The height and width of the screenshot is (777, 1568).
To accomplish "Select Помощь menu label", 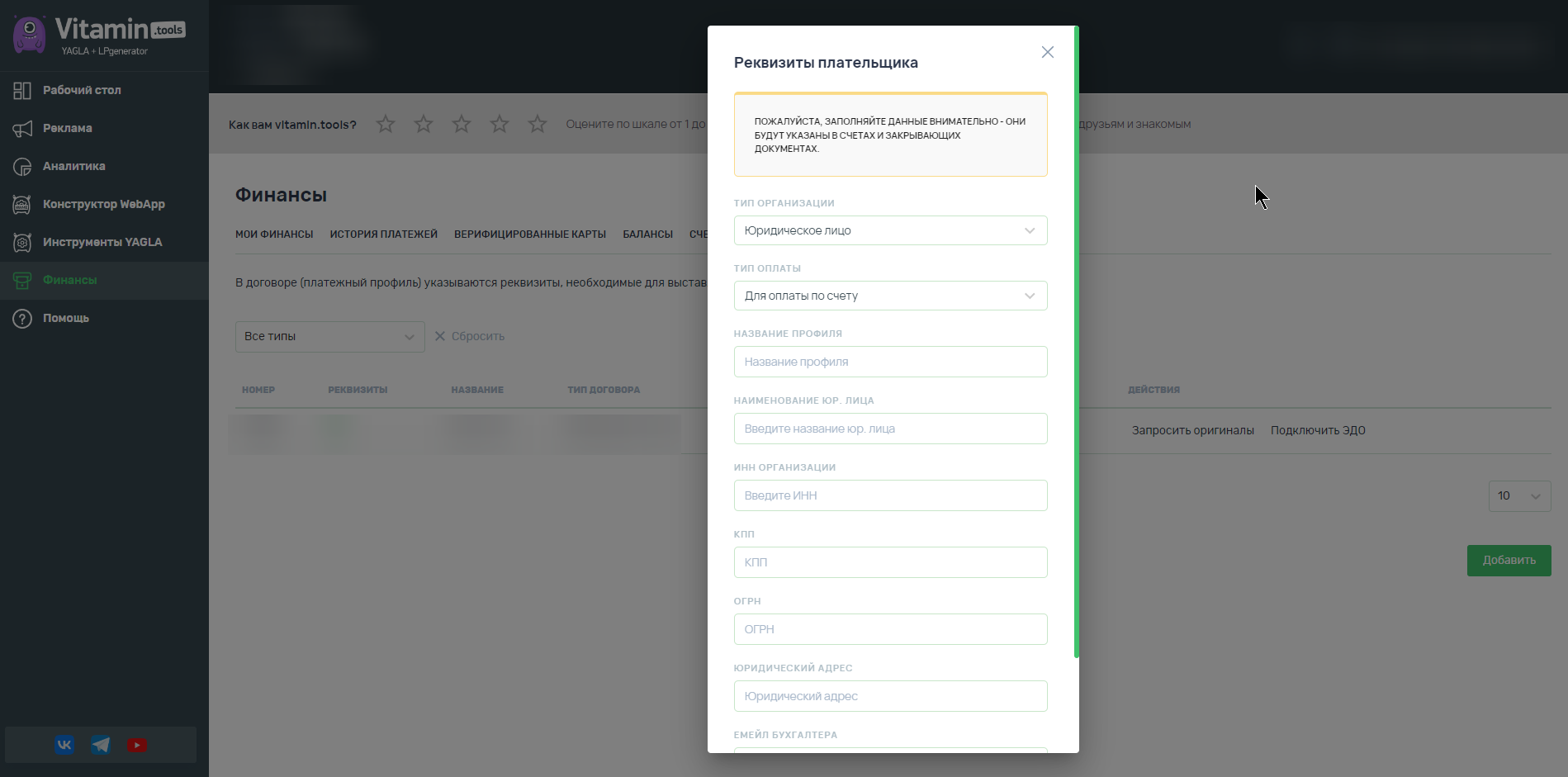I will click(66, 318).
